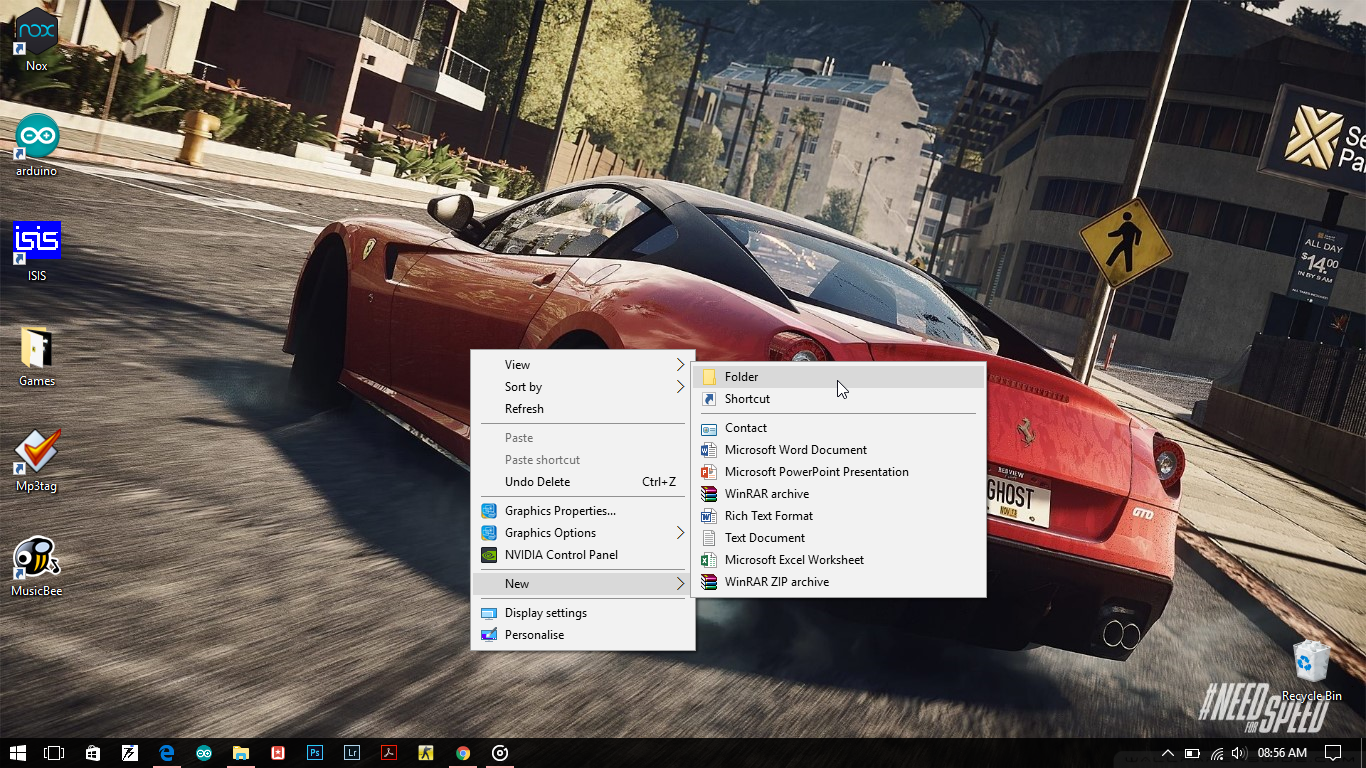1366x768 pixels.
Task: Create a new Microsoft PowerPoint Presentation
Action: [x=838, y=472]
